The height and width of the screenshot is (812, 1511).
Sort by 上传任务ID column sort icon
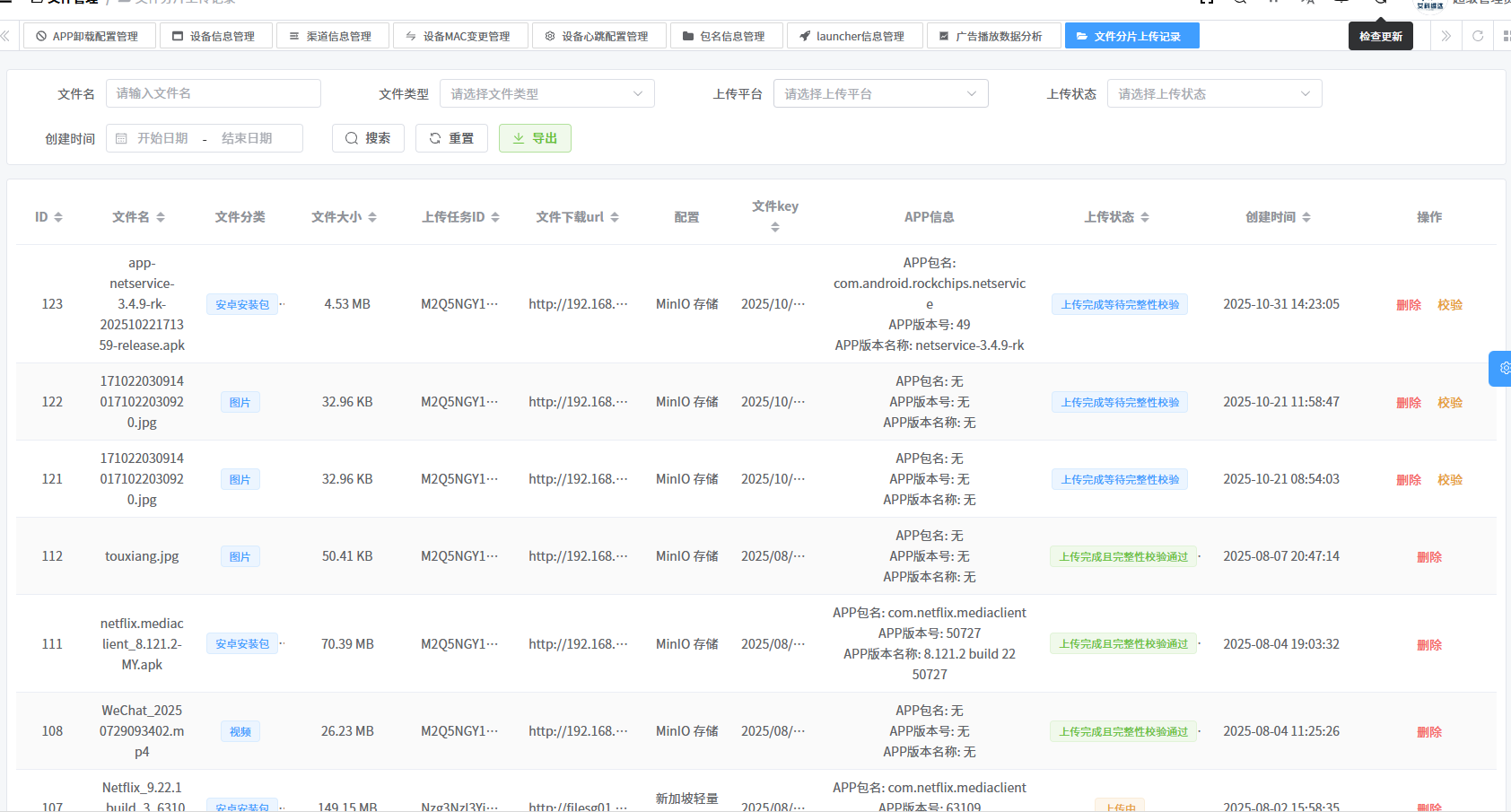(x=495, y=217)
